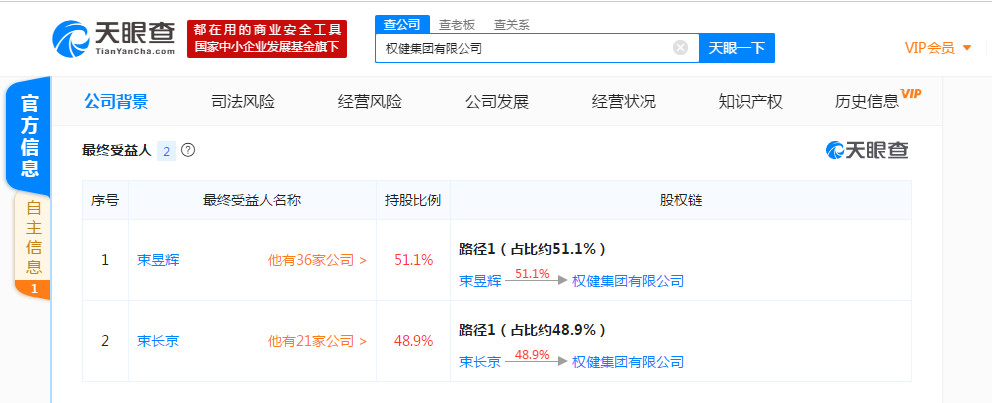992x403 pixels.
Task: Switch to the 查老板 search tab
Action: (x=457, y=25)
